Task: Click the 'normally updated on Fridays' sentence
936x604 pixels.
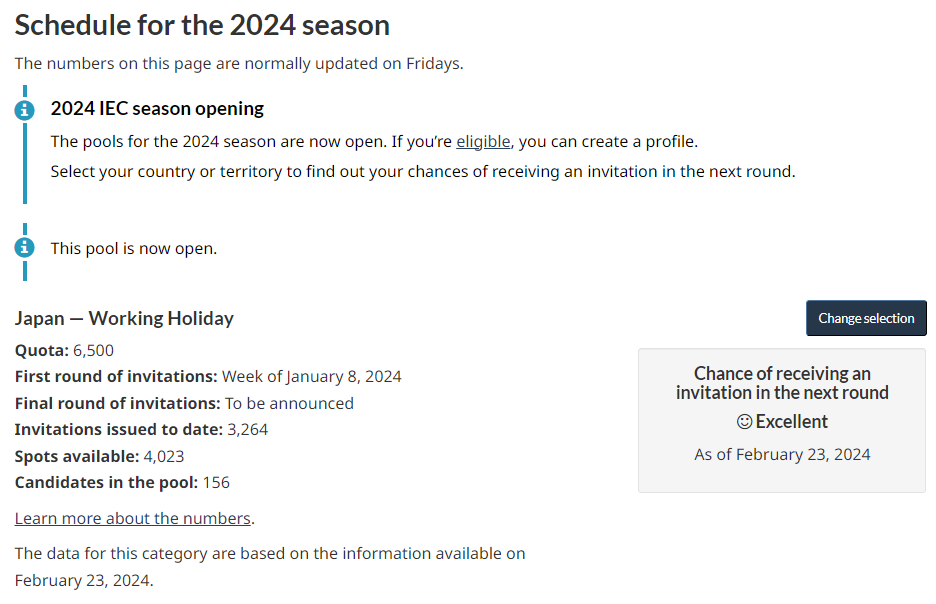Action: coord(239,64)
